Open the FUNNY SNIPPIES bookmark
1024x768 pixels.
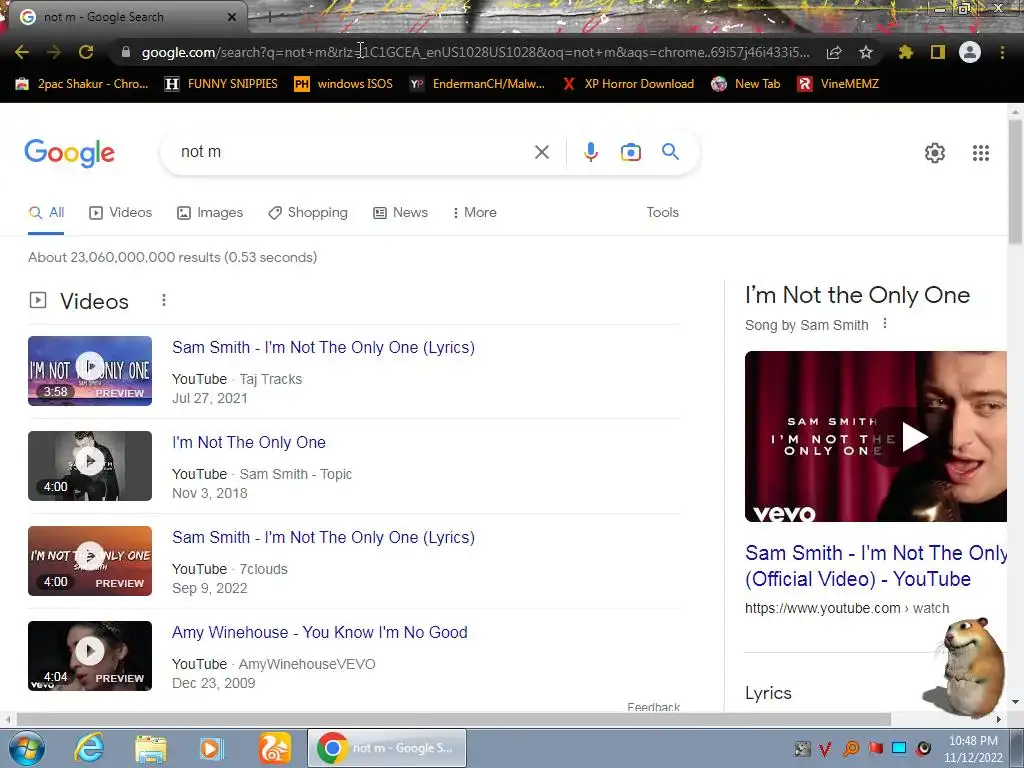pyautogui.click(x=221, y=84)
